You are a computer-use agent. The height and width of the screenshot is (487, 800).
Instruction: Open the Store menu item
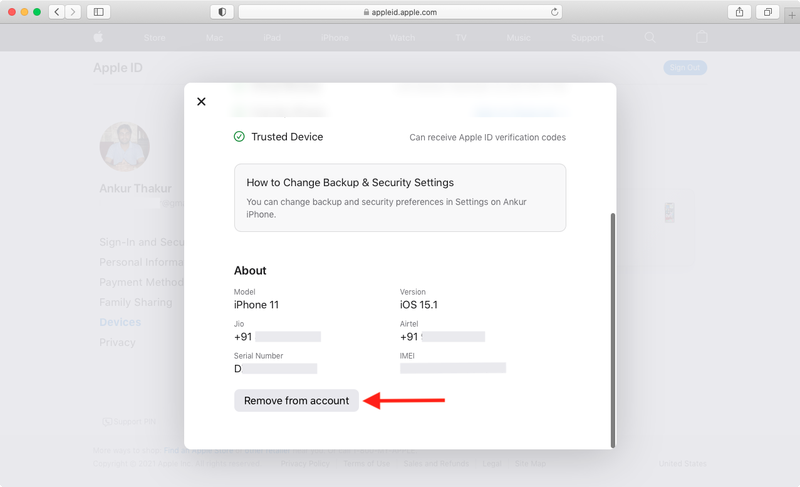tap(155, 38)
